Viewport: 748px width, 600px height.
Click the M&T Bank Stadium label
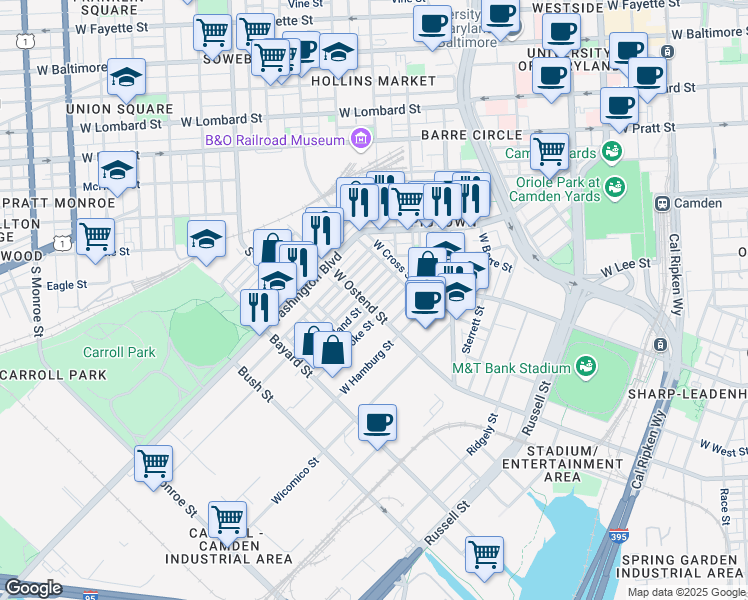pos(511,368)
